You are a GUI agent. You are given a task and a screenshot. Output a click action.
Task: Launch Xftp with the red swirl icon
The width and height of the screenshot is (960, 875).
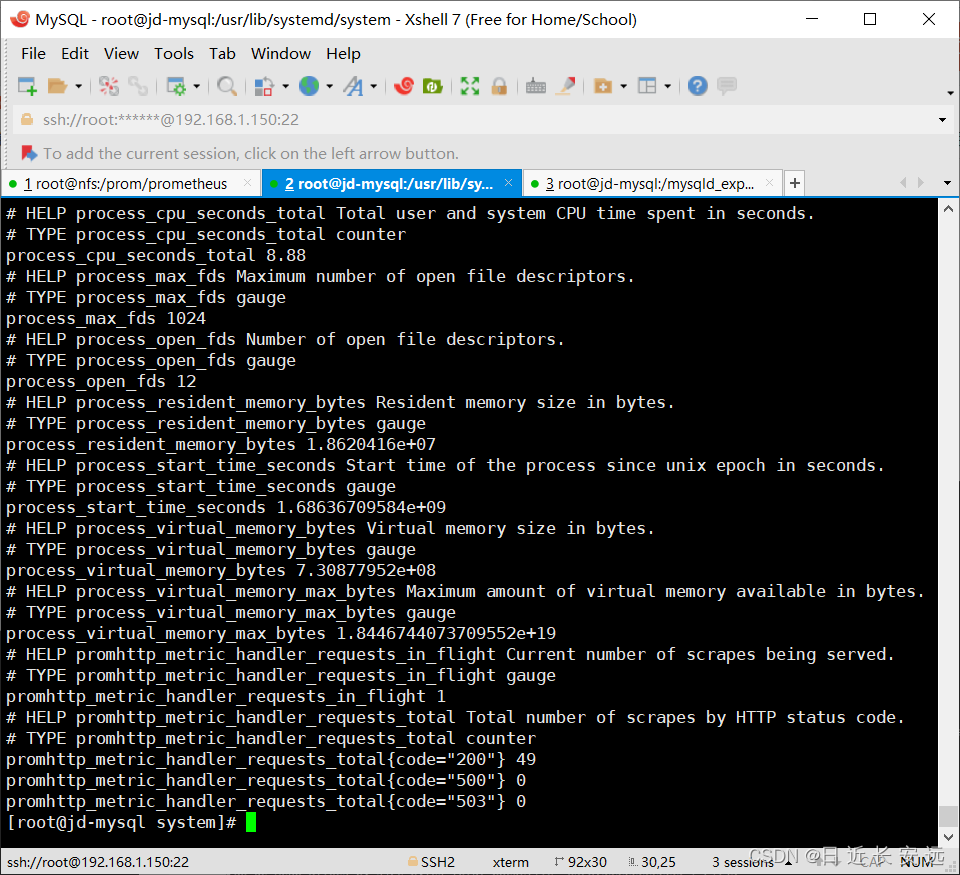coord(403,86)
